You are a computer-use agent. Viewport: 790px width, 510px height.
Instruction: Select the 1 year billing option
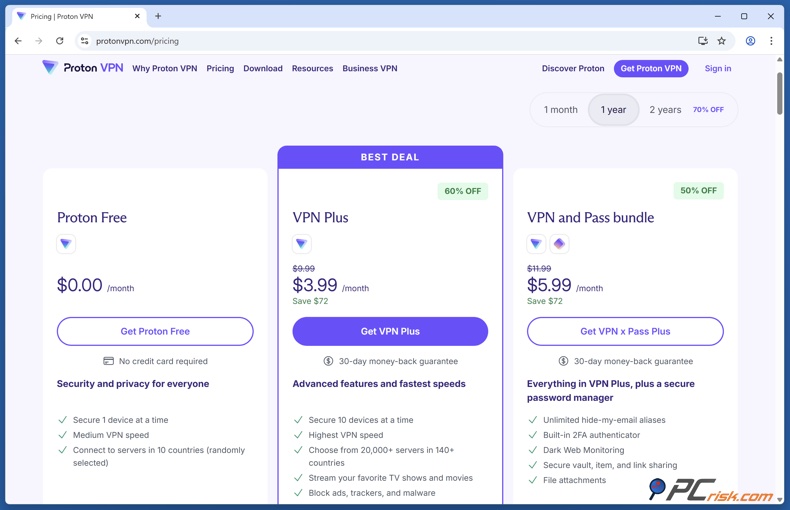pos(613,109)
